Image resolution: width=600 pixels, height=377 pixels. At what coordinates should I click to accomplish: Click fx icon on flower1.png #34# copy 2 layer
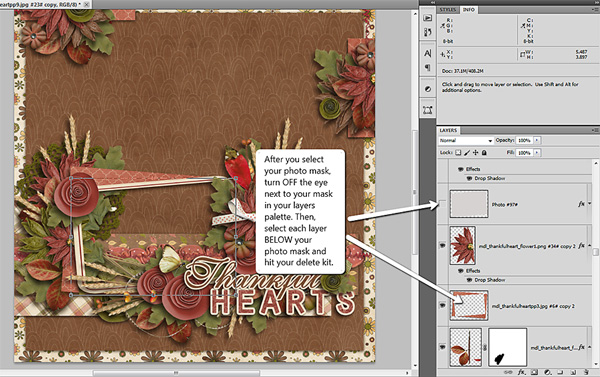click(x=581, y=245)
